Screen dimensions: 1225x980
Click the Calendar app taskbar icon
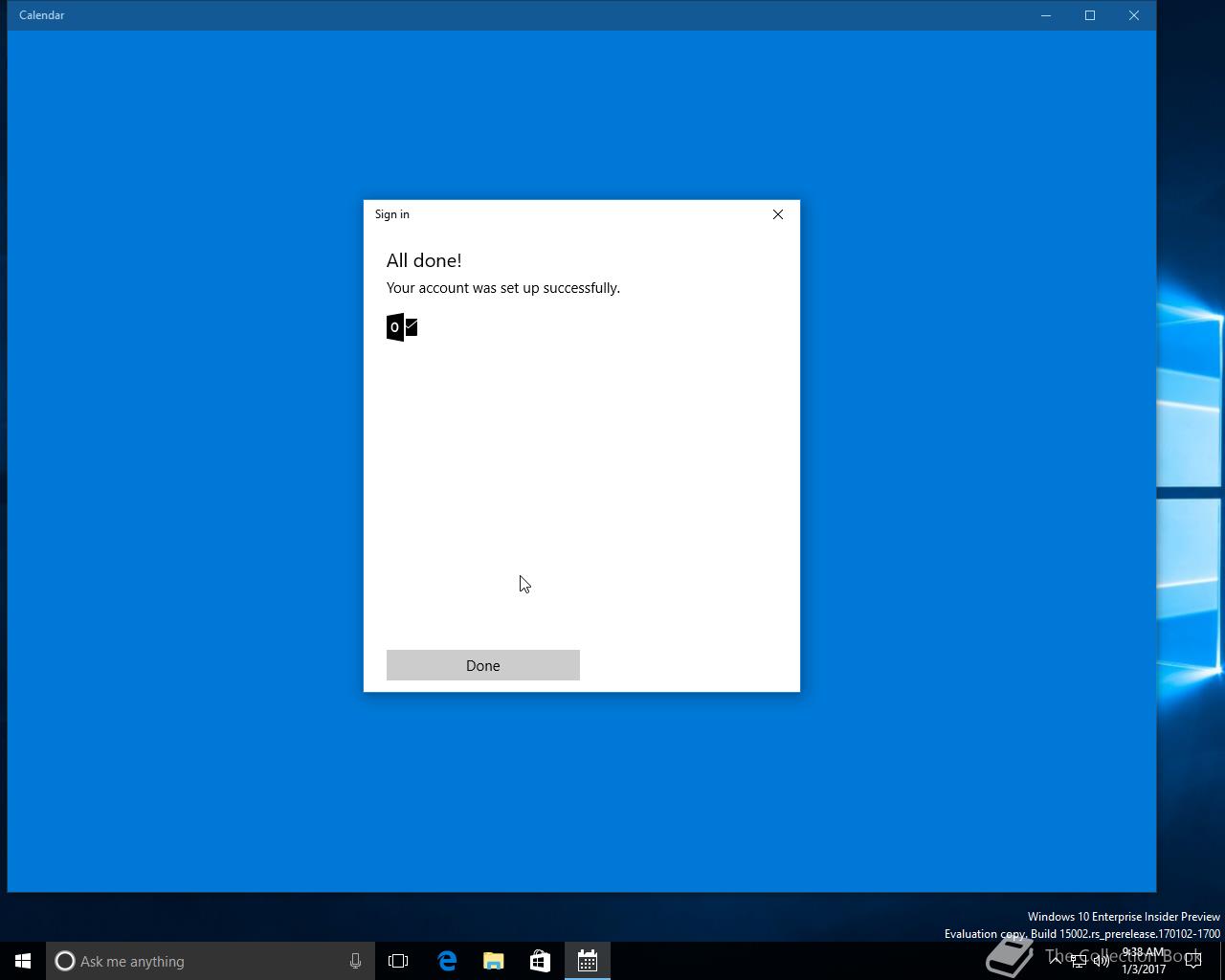pos(588,961)
